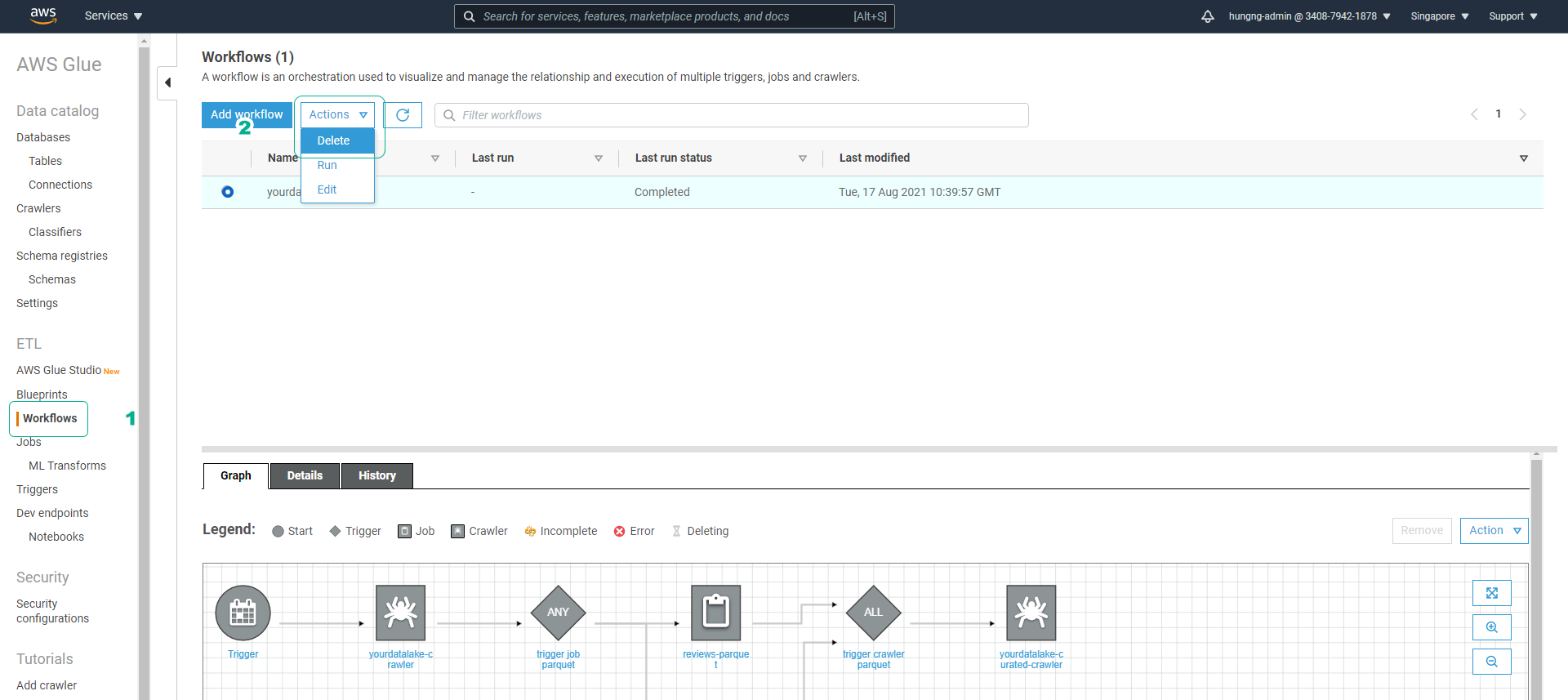Viewport: 1568px width, 700px height.
Task: Open the Singapore region selector
Action: pos(1440,16)
